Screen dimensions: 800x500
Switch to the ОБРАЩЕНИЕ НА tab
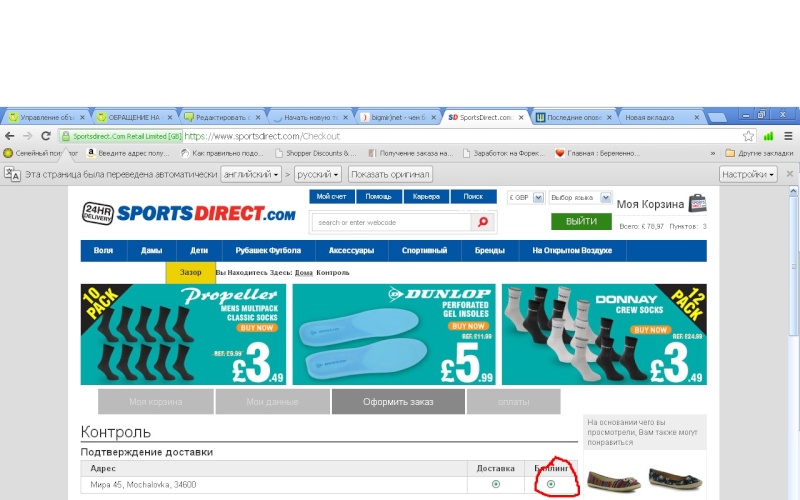[x=134, y=117]
